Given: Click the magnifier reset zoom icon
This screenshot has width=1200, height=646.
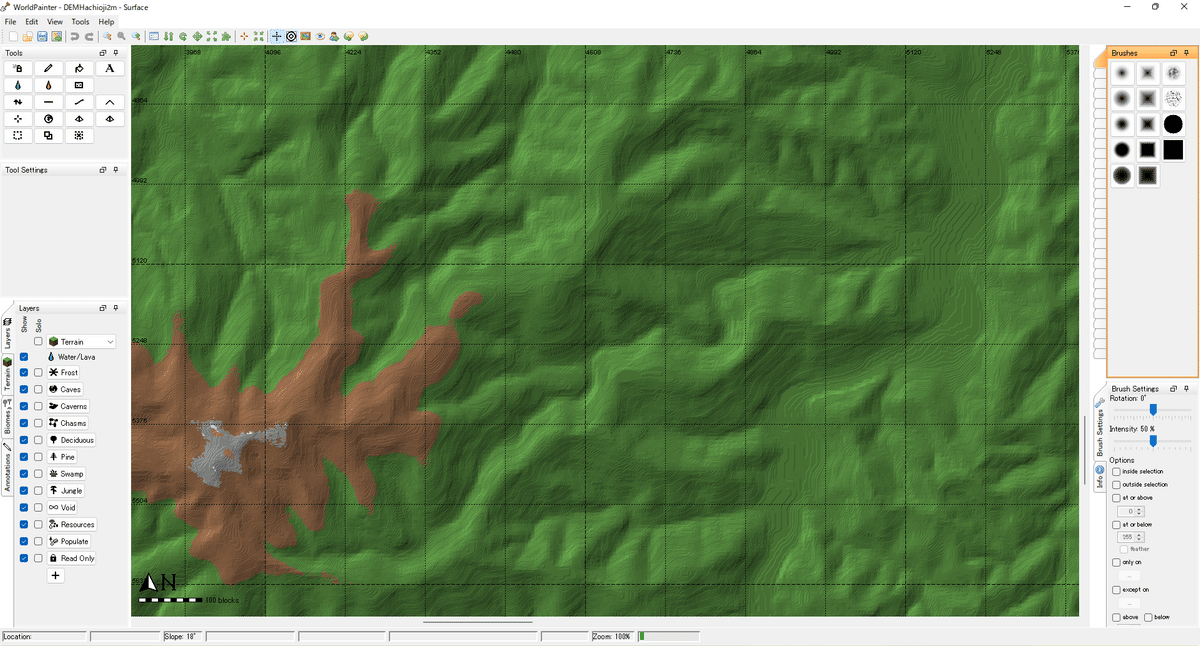Looking at the screenshot, I should click(121, 37).
